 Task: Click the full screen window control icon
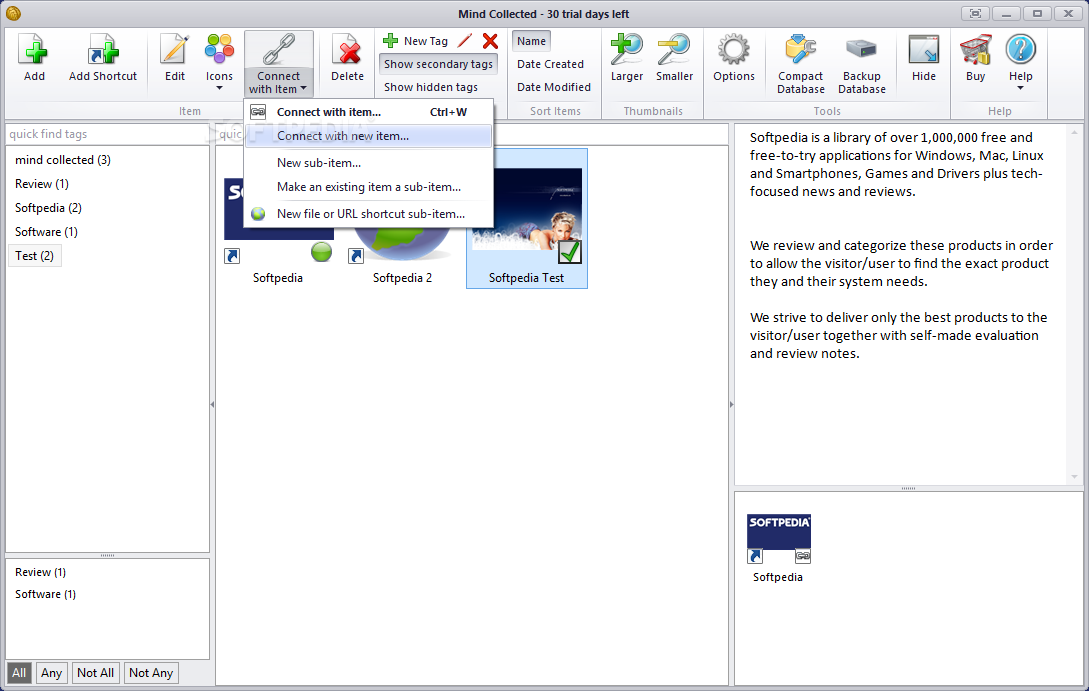975,13
